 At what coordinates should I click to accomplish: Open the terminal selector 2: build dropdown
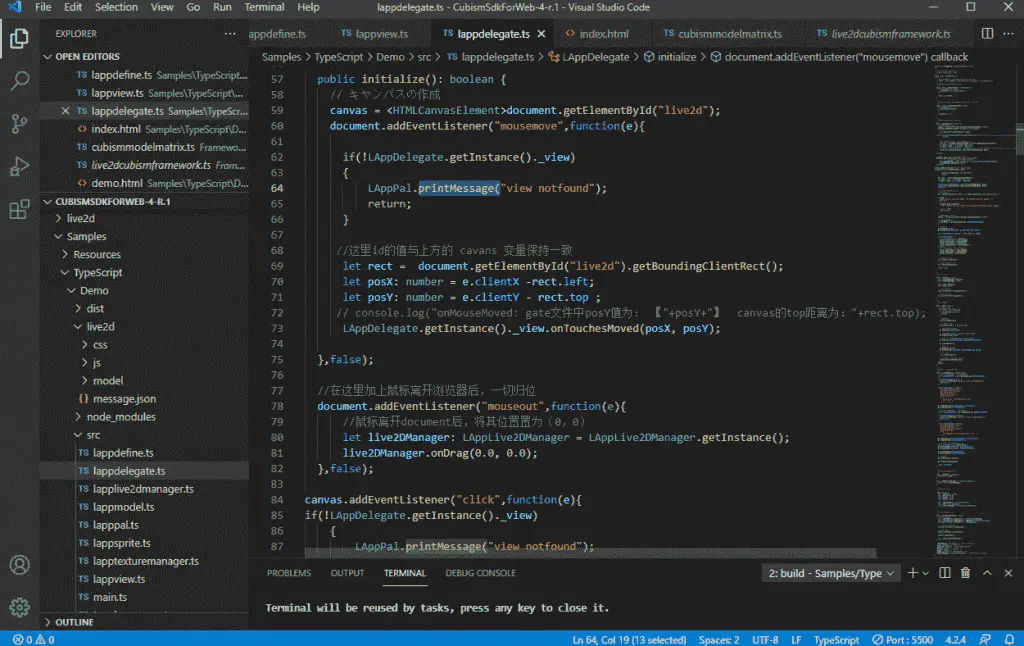831,573
